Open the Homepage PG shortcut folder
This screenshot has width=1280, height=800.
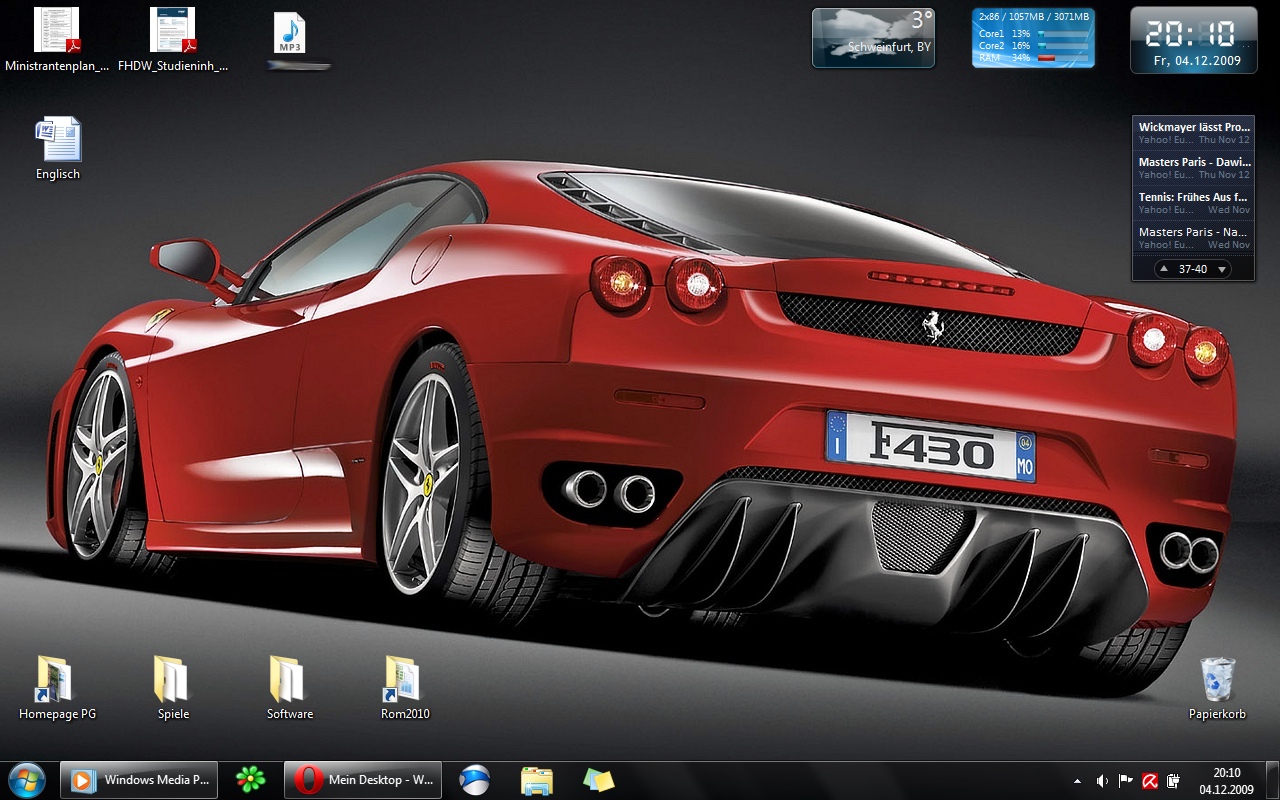pos(57,680)
